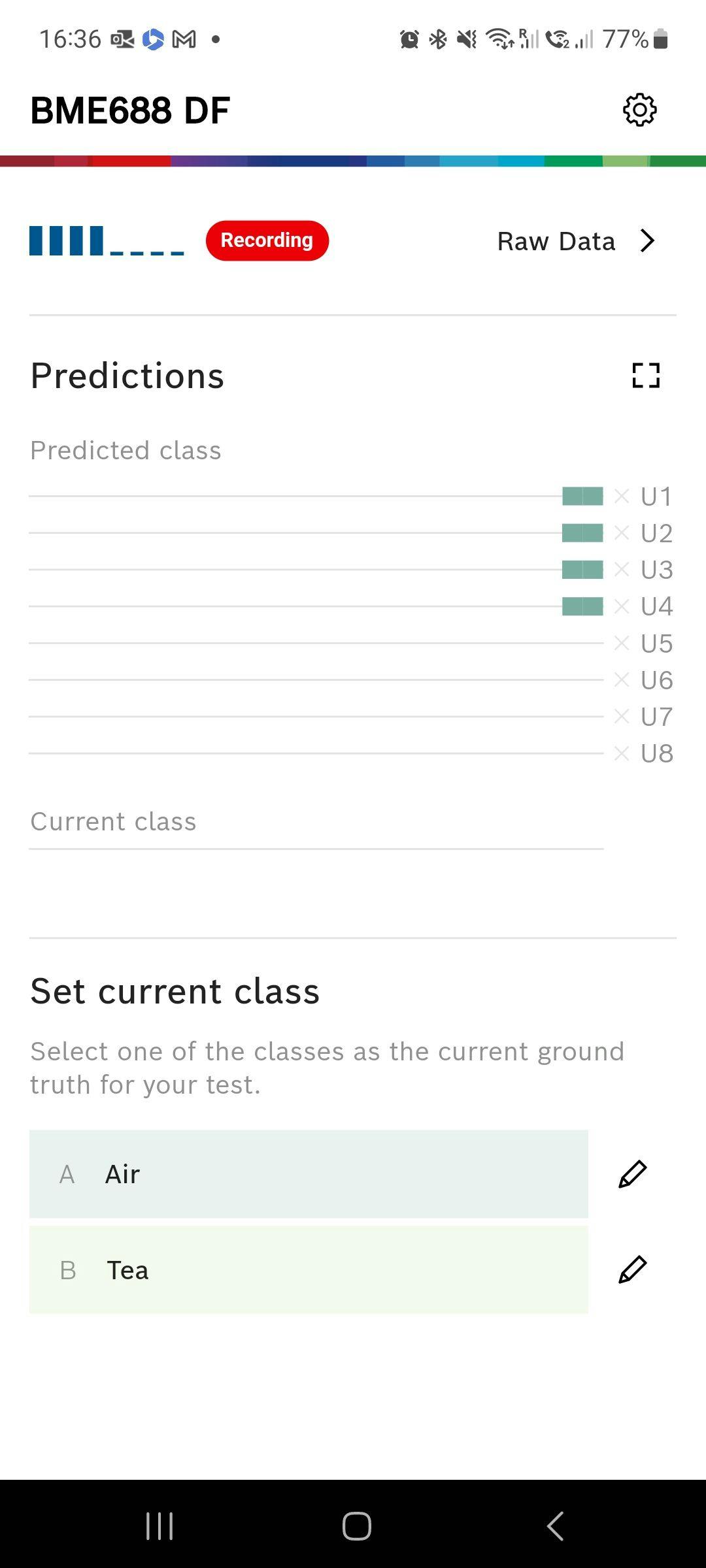Click the X icon beside U4
Viewport: 706px width, 1568px height.
(622, 606)
